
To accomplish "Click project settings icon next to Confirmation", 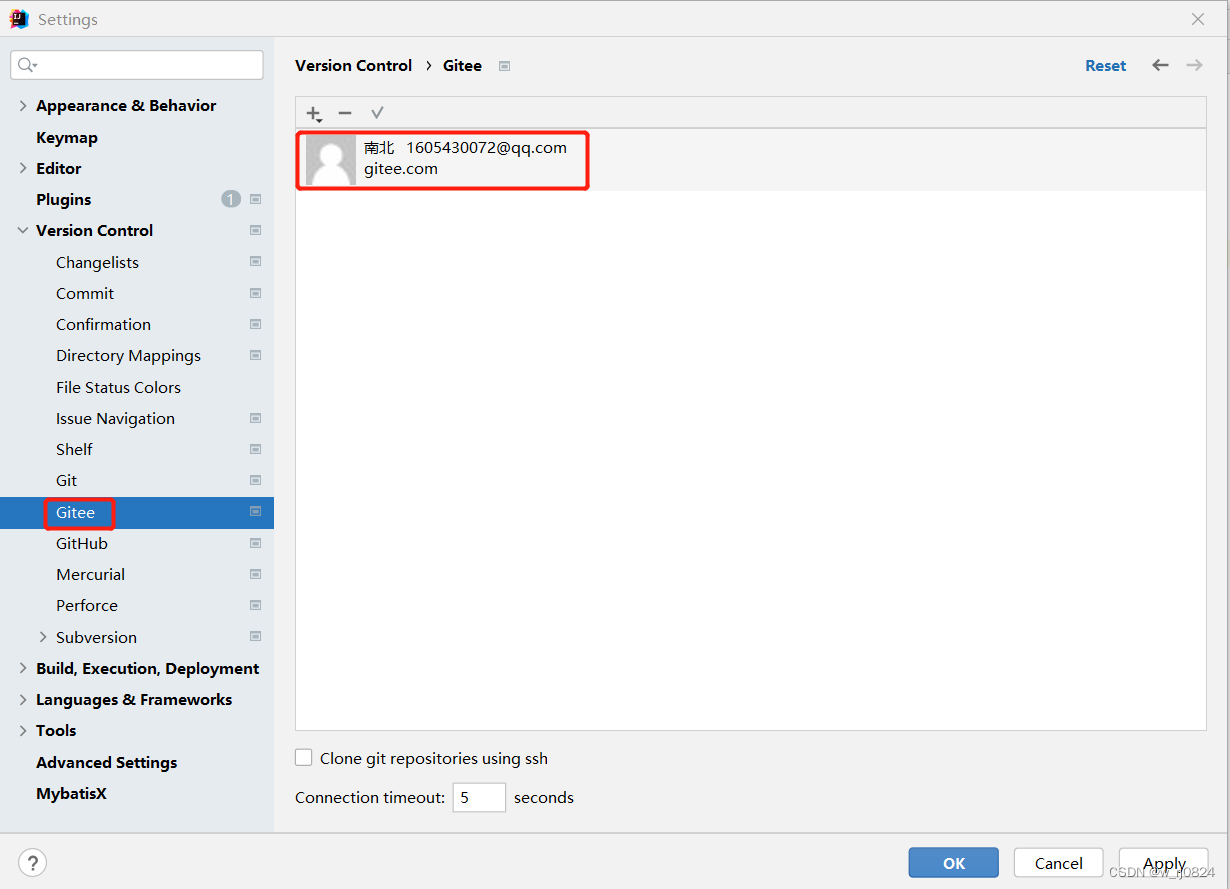I will click(x=256, y=324).
